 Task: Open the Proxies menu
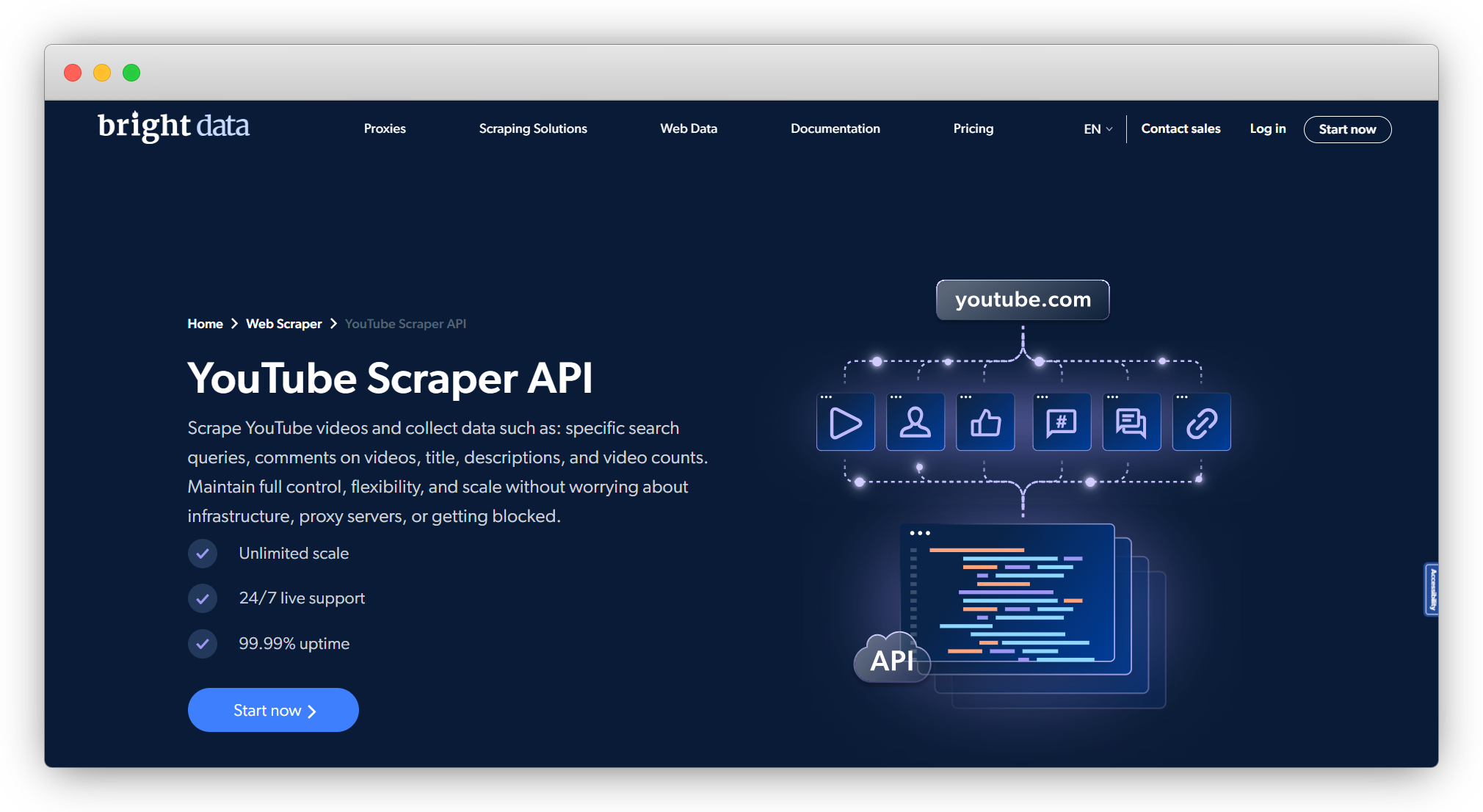(385, 128)
